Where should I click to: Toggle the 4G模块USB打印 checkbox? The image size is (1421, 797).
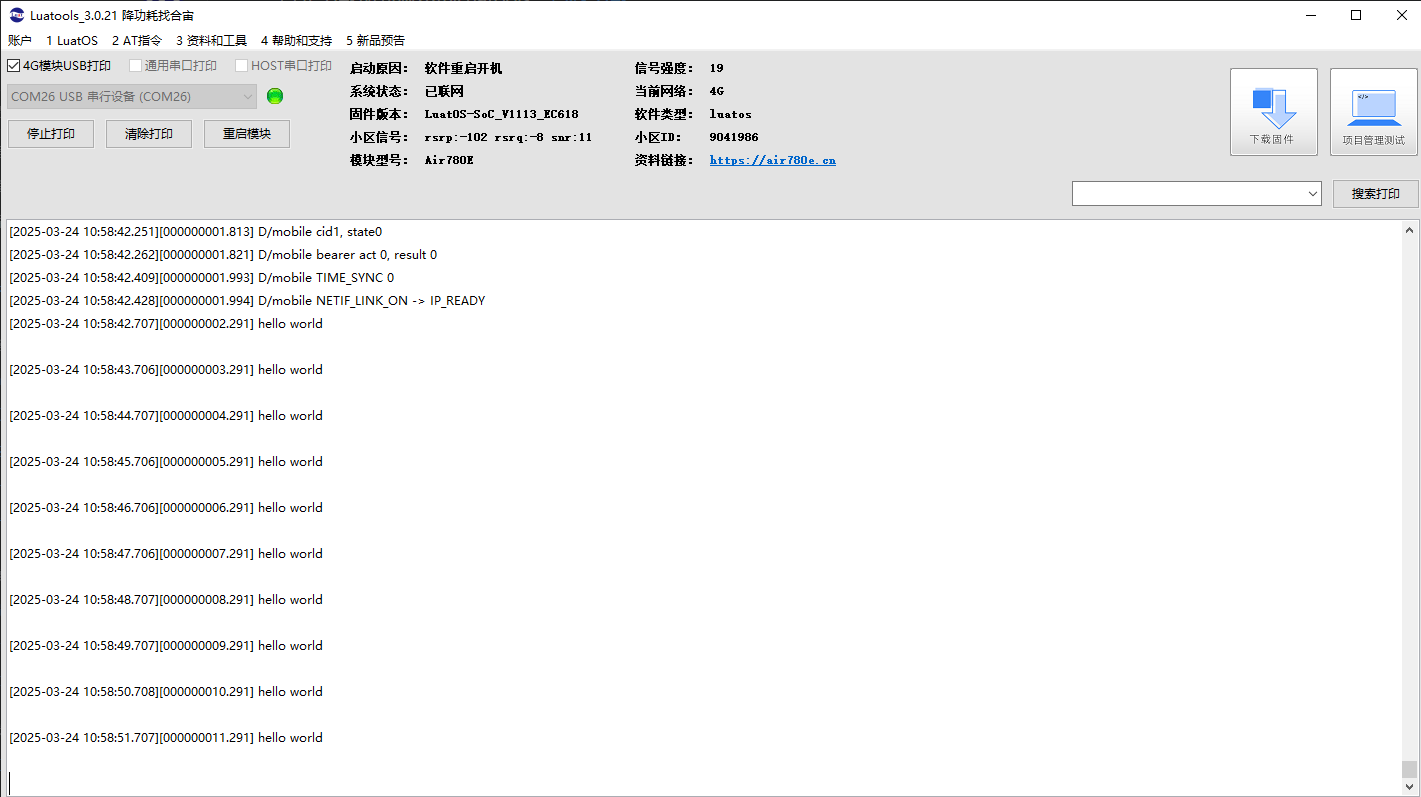[14, 66]
